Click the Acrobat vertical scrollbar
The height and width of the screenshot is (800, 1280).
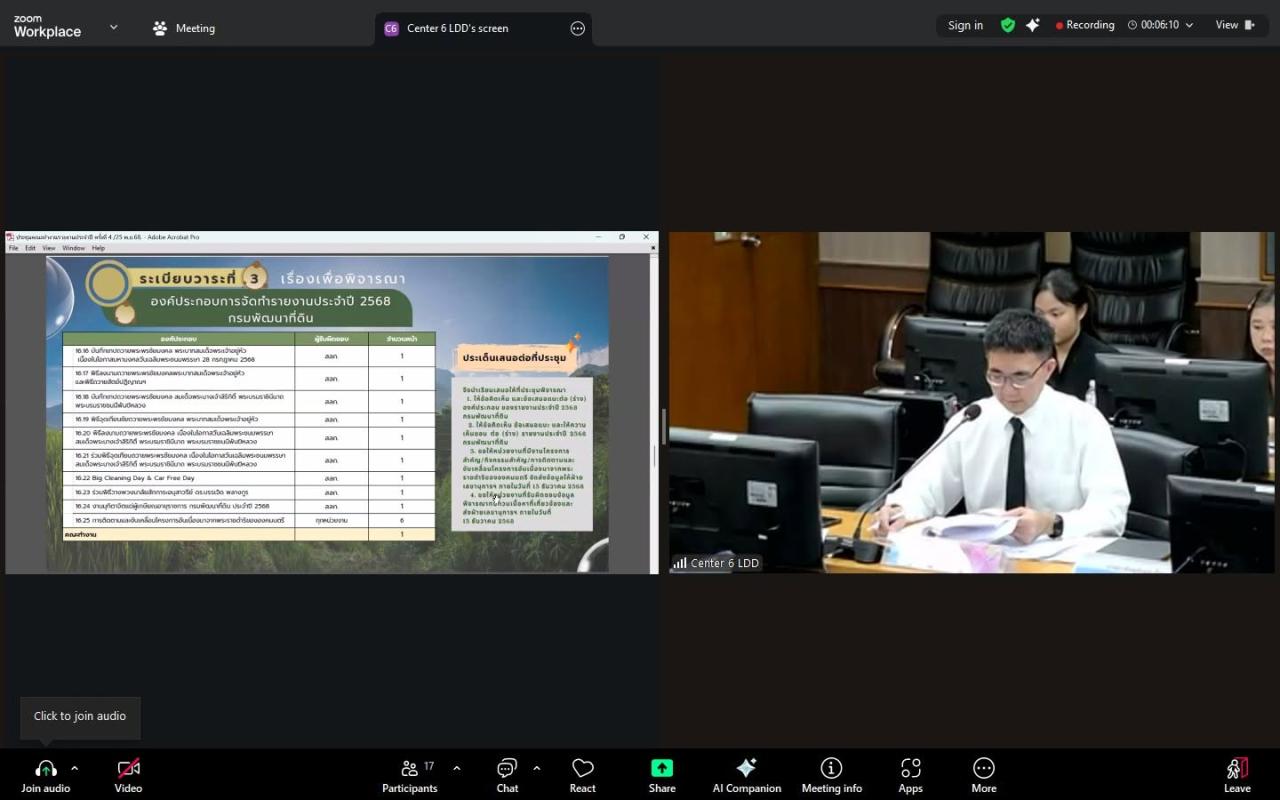point(654,414)
